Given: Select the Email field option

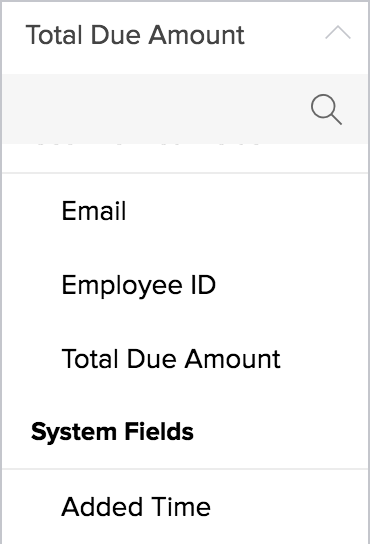Looking at the screenshot, I should (185, 210).
